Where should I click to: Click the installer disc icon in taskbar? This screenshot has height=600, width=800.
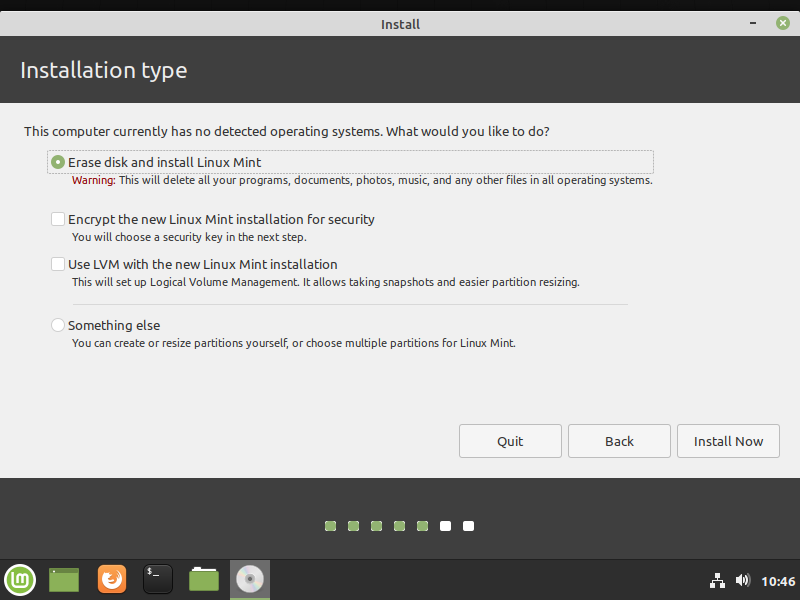click(x=249, y=580)
